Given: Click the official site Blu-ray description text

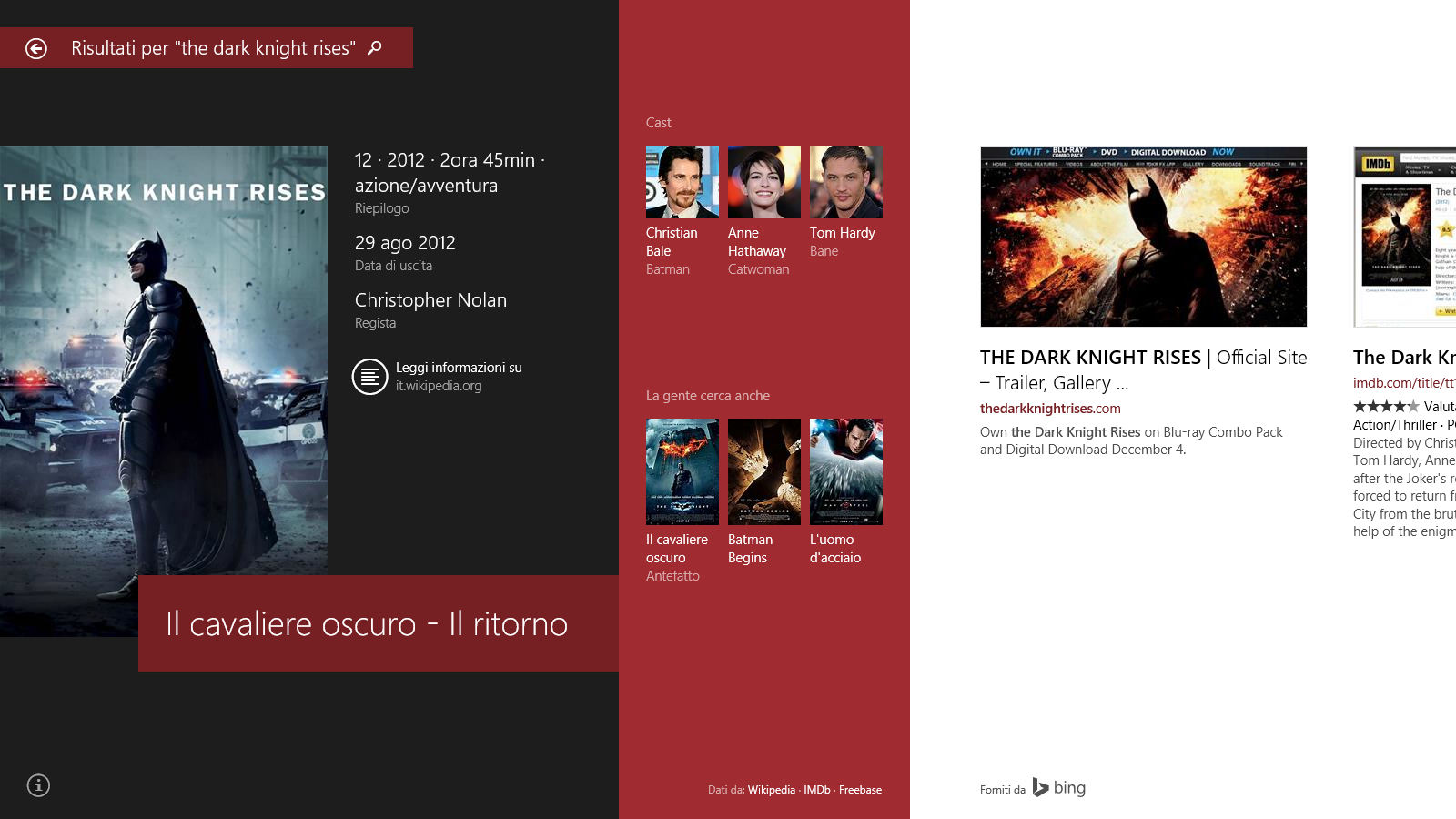Looking at the screenshot, I should coord(1132,440).
